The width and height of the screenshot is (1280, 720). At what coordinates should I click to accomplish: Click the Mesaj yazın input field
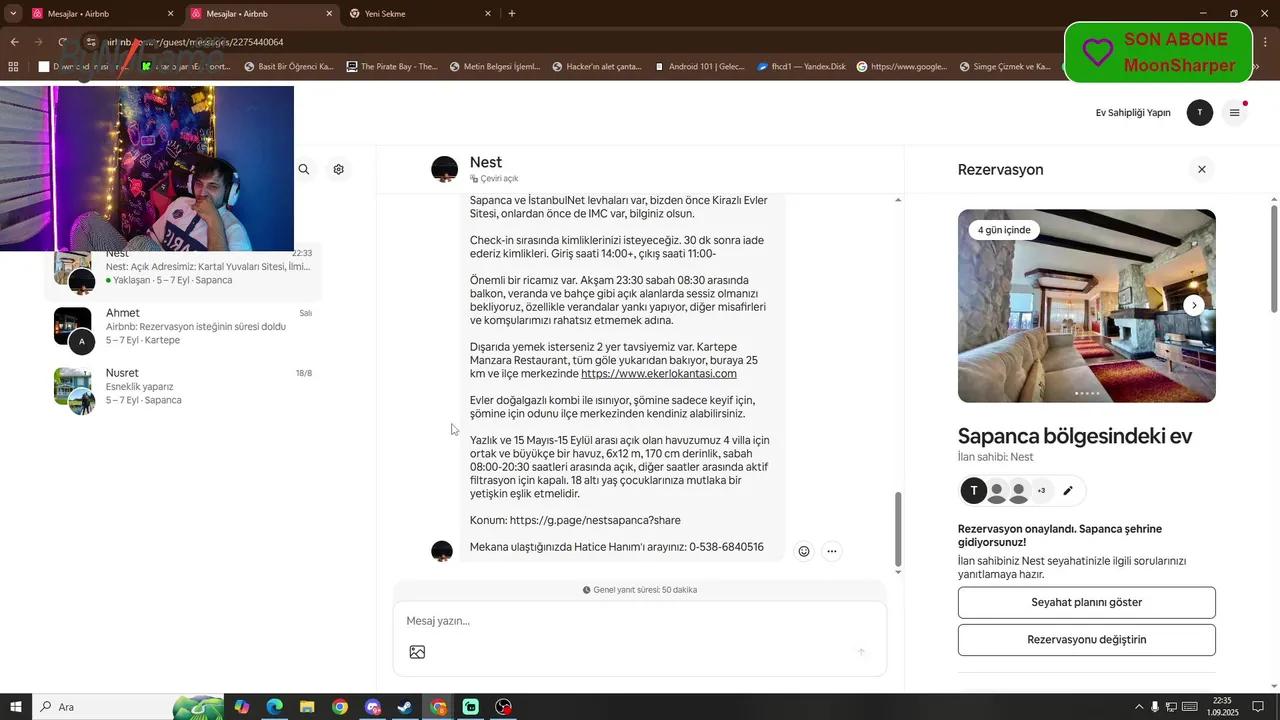coord(640,621)
